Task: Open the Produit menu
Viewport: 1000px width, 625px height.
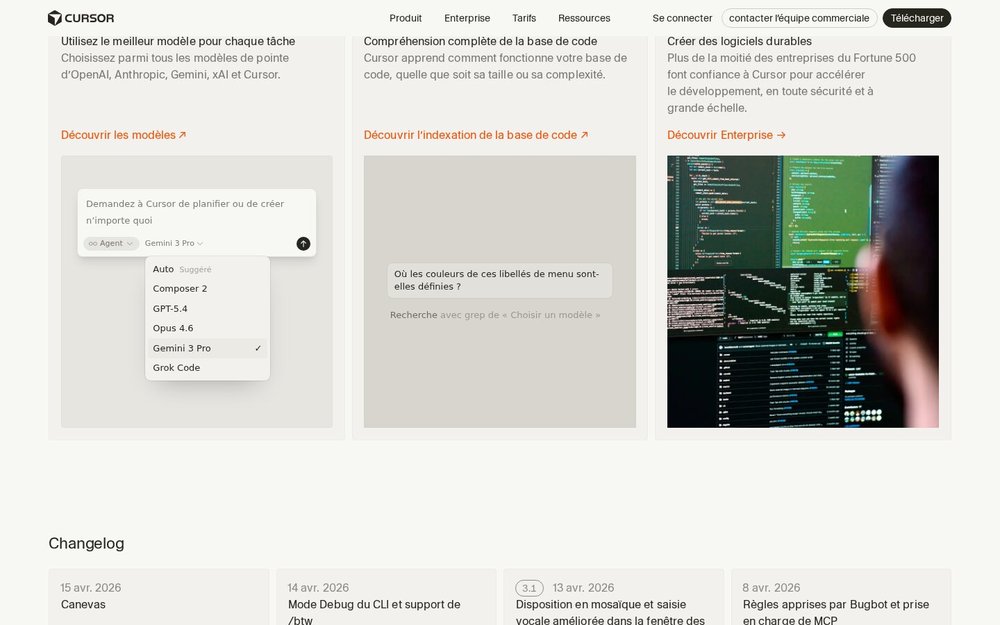Action: pos(406,18)
